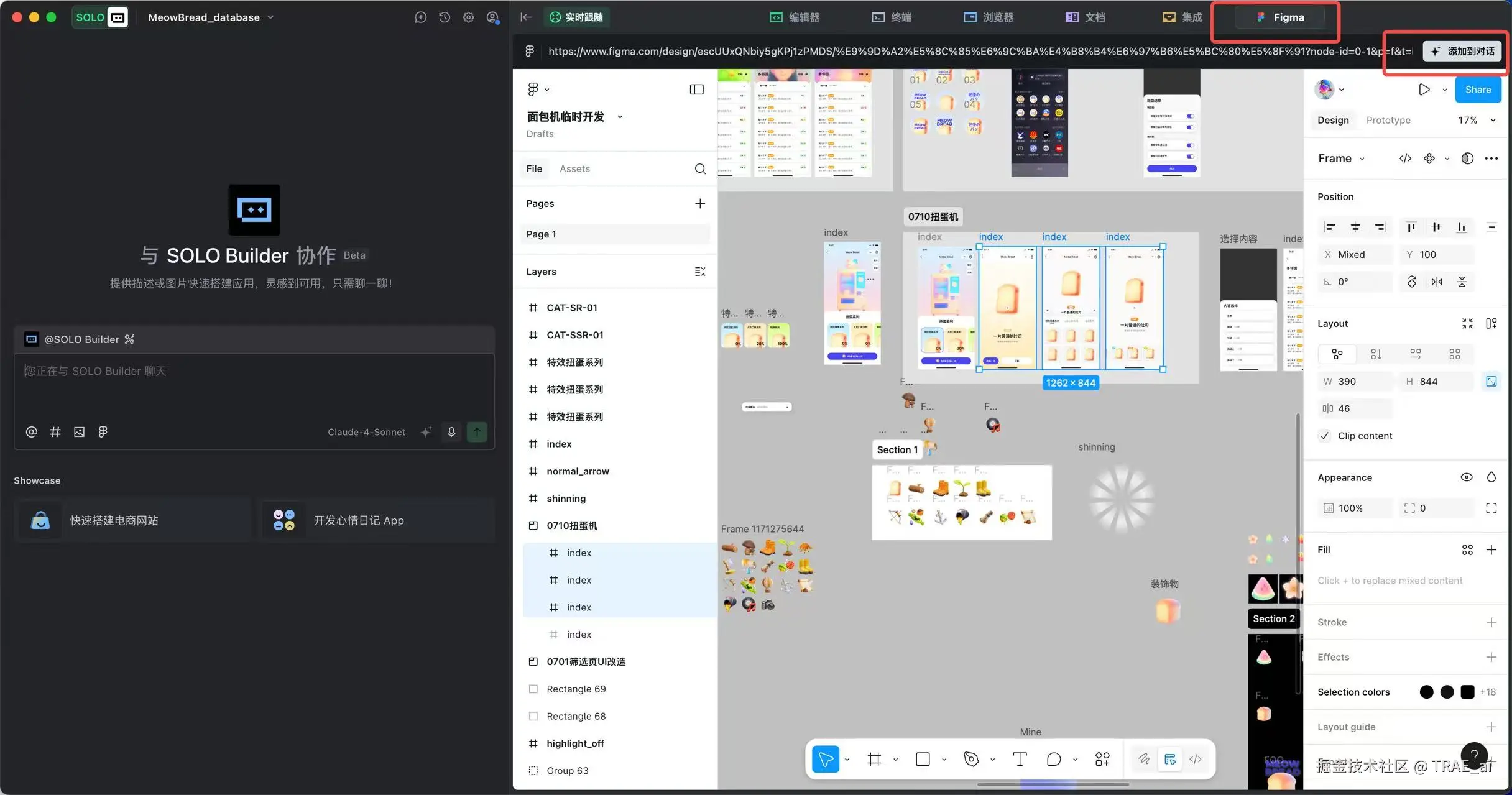This screenshot has width=1512, height=795.
Task: Select the Text tool in Figma toolbar
Action: click(1020, 759)
